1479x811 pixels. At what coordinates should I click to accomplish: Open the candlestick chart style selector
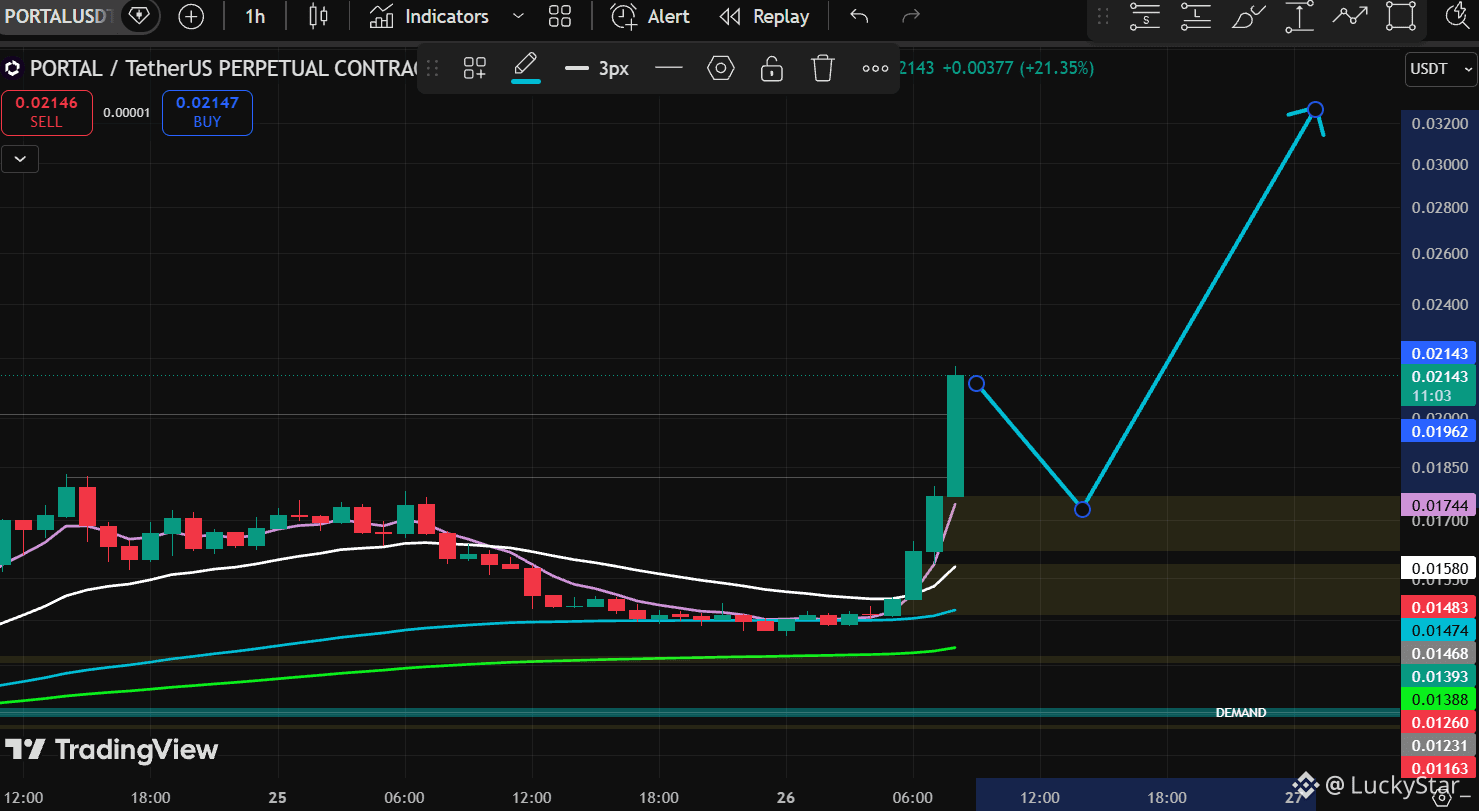pyautogui.click(x=318, y=16)
